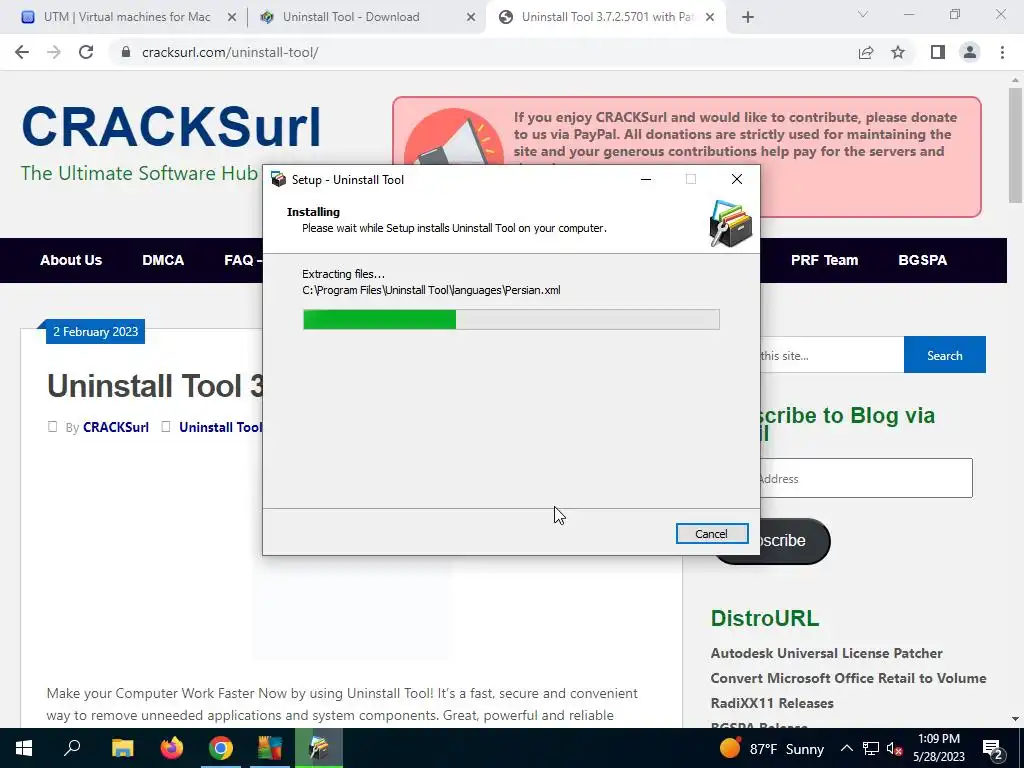This screenshot has width=1024, height=768.
Task: Click the site lock icon in address bar
Action: tap(126, 52)
